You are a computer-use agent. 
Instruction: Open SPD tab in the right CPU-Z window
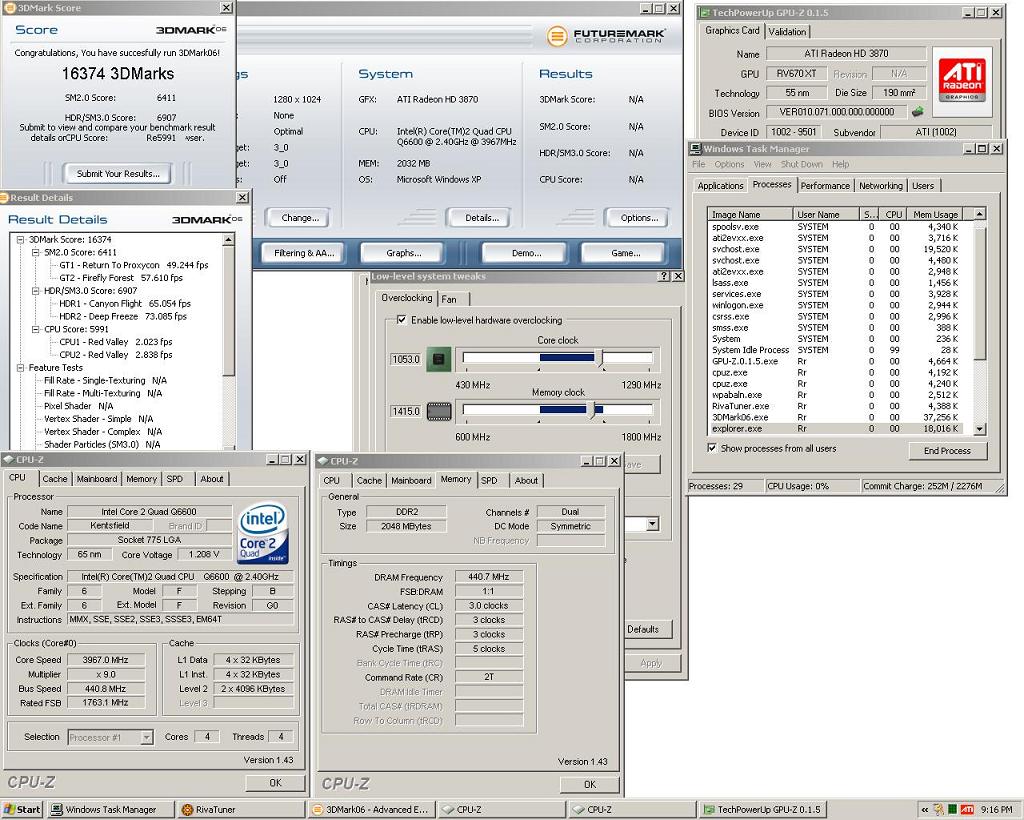tap(489, 481)
